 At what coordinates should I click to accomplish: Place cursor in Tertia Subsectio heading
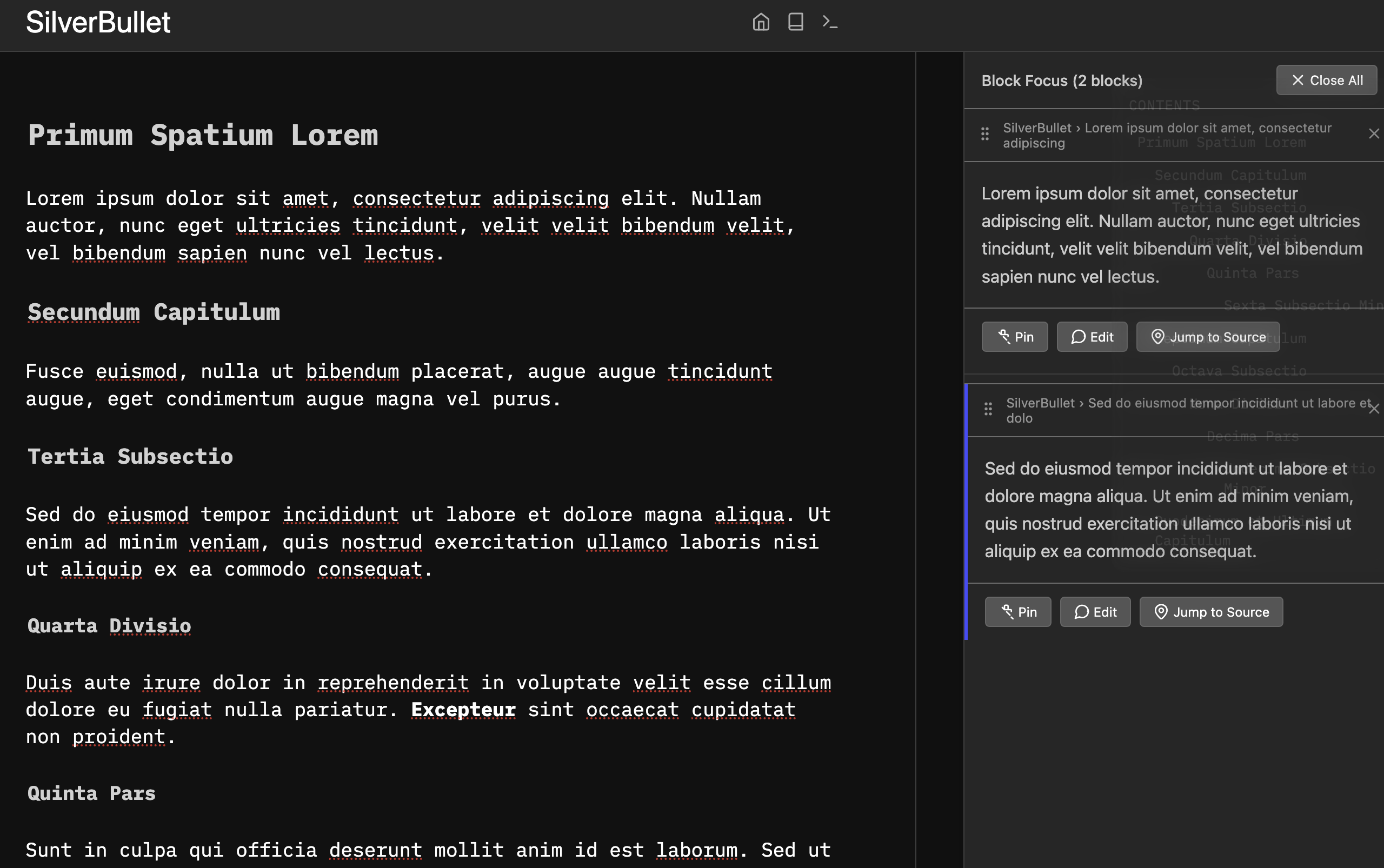click(x=130, y=457)
